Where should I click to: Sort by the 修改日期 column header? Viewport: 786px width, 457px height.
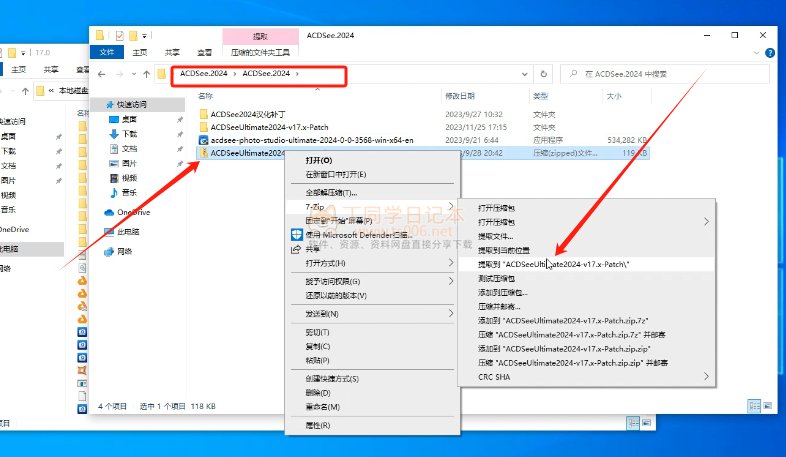460,96
